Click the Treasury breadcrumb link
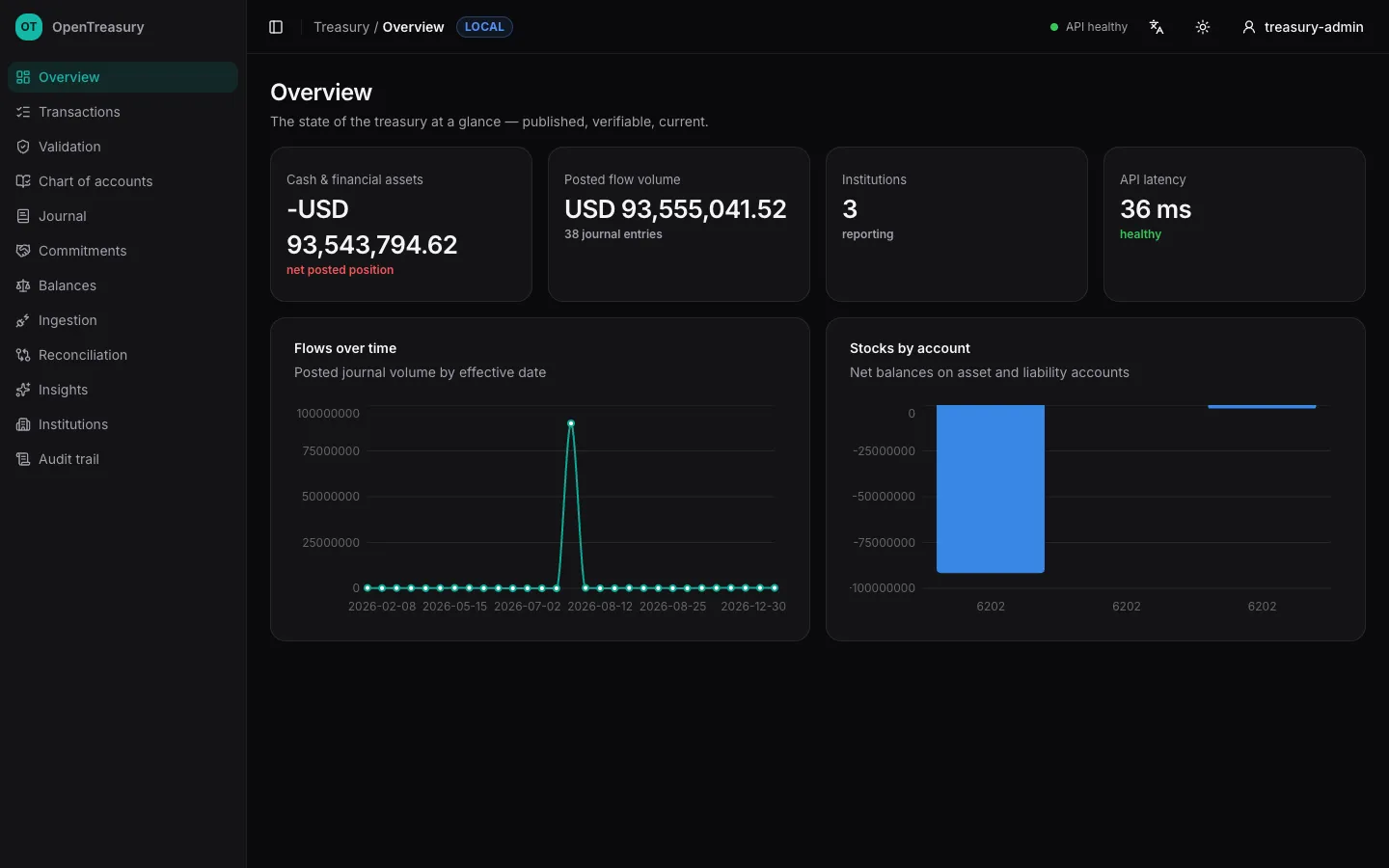Viewport: 1389px width, 868px height. (x=341, y=27)
